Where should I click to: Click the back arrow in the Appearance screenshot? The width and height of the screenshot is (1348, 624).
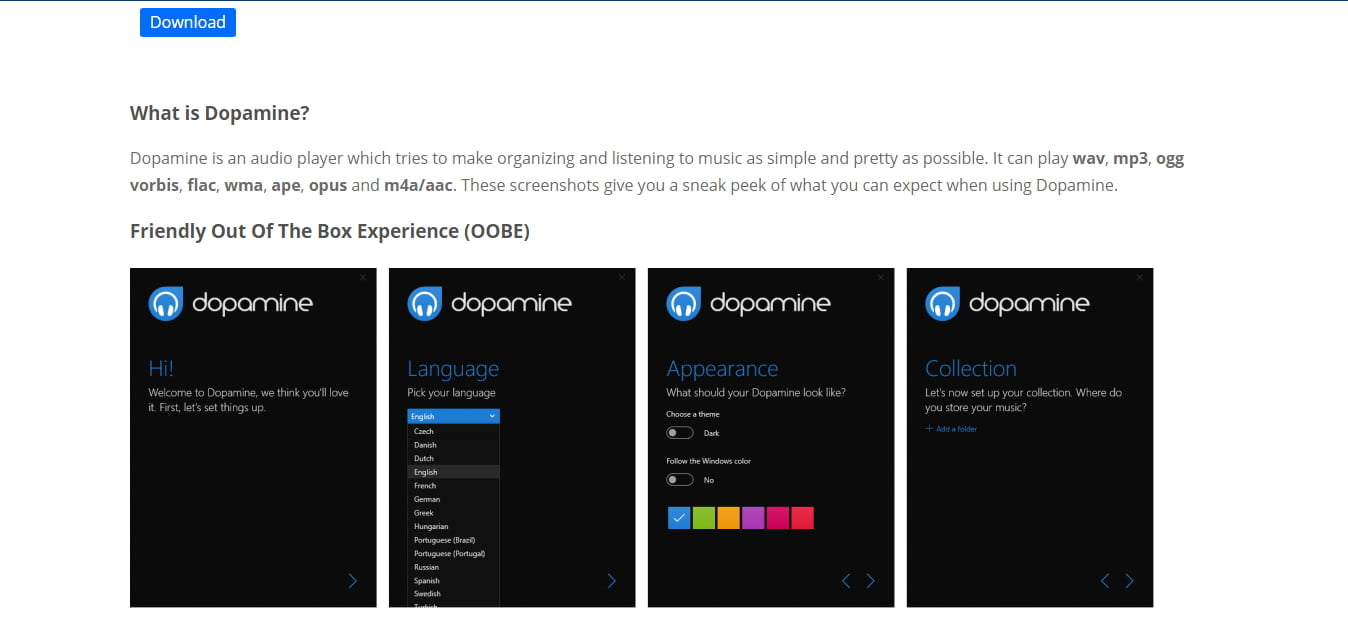pyautogui.click(x=846, y=581)
